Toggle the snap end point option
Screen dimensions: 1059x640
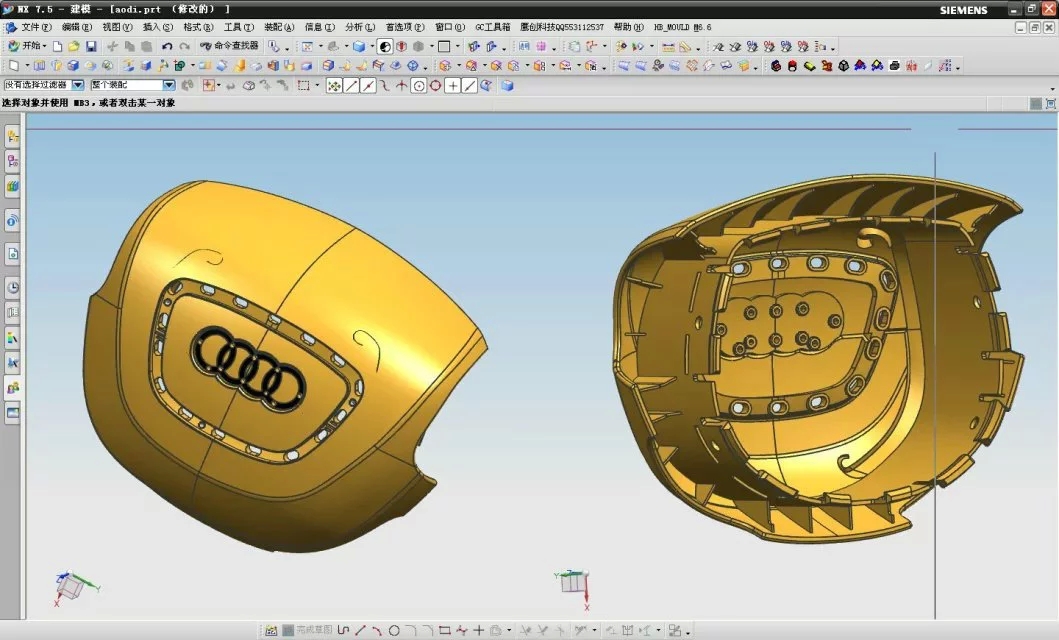tap(351, 86)
